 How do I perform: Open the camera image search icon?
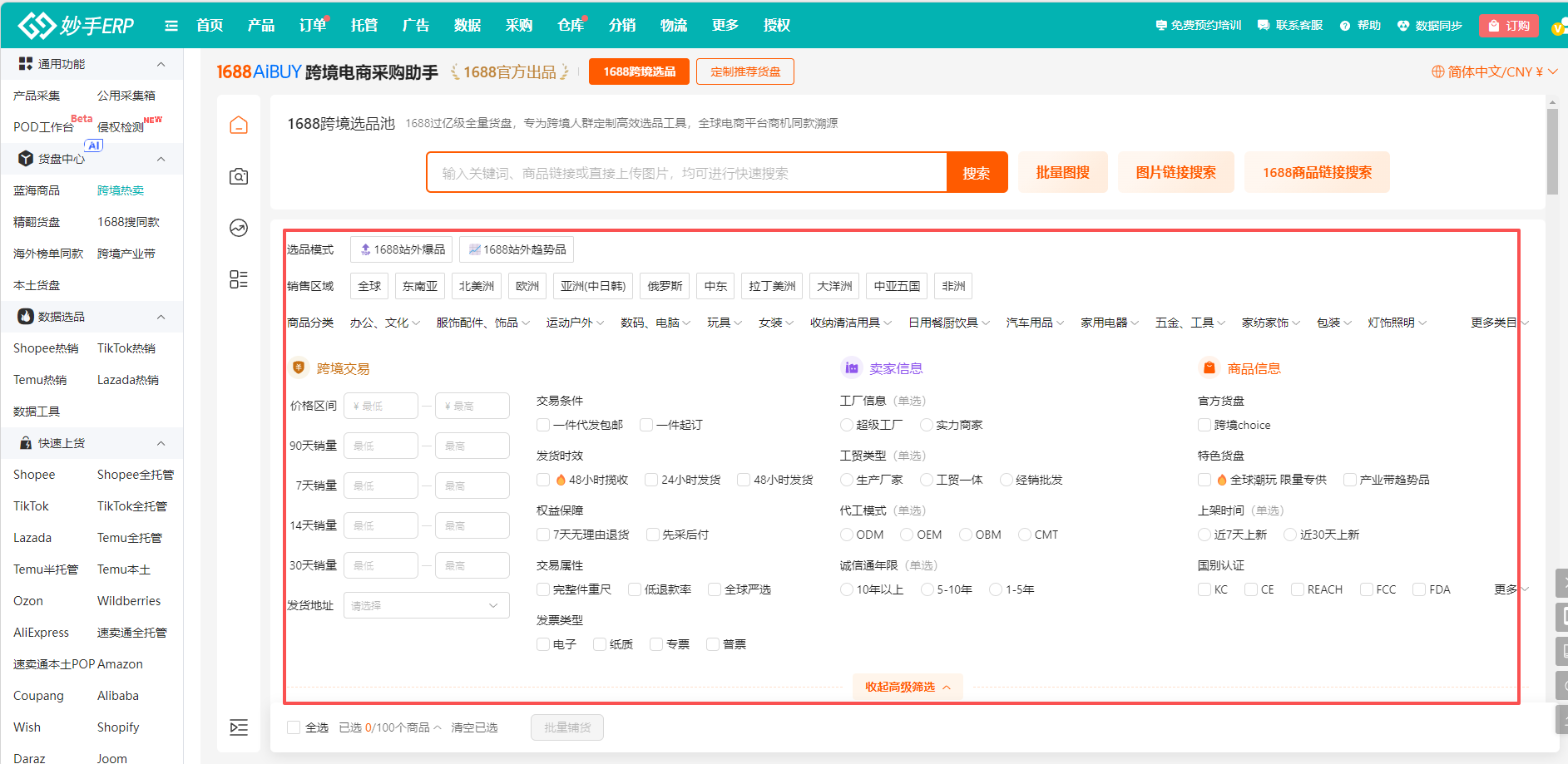click(x=239, y=176)
